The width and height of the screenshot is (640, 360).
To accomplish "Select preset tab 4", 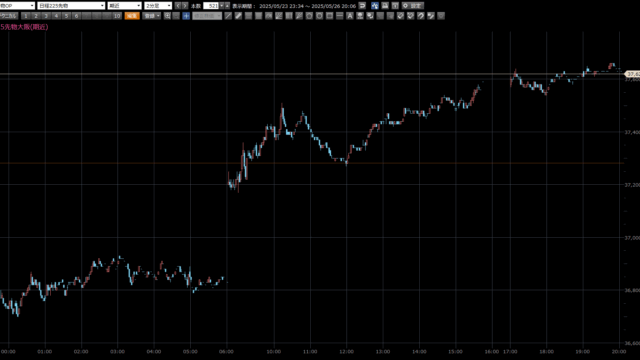I will [x=56, y=16].
